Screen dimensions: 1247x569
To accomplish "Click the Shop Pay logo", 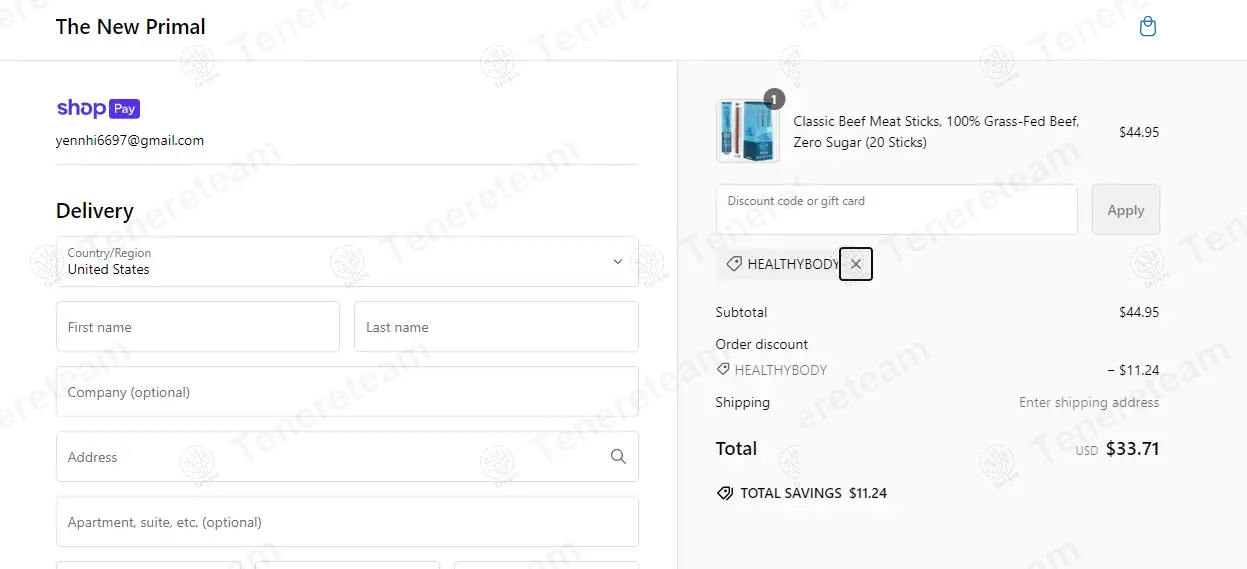I will tap(98, 109).
